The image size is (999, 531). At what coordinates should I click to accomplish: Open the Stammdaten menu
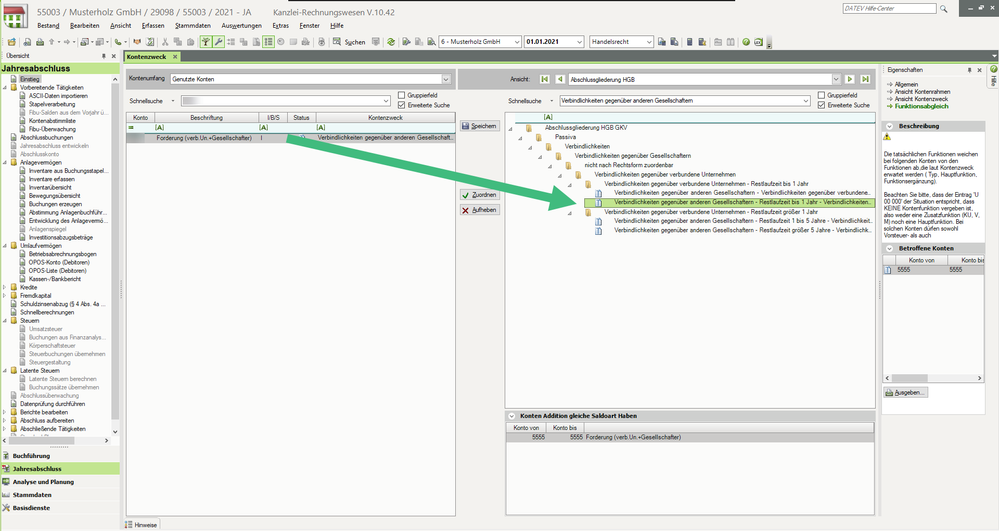click(x=193, y=25)
